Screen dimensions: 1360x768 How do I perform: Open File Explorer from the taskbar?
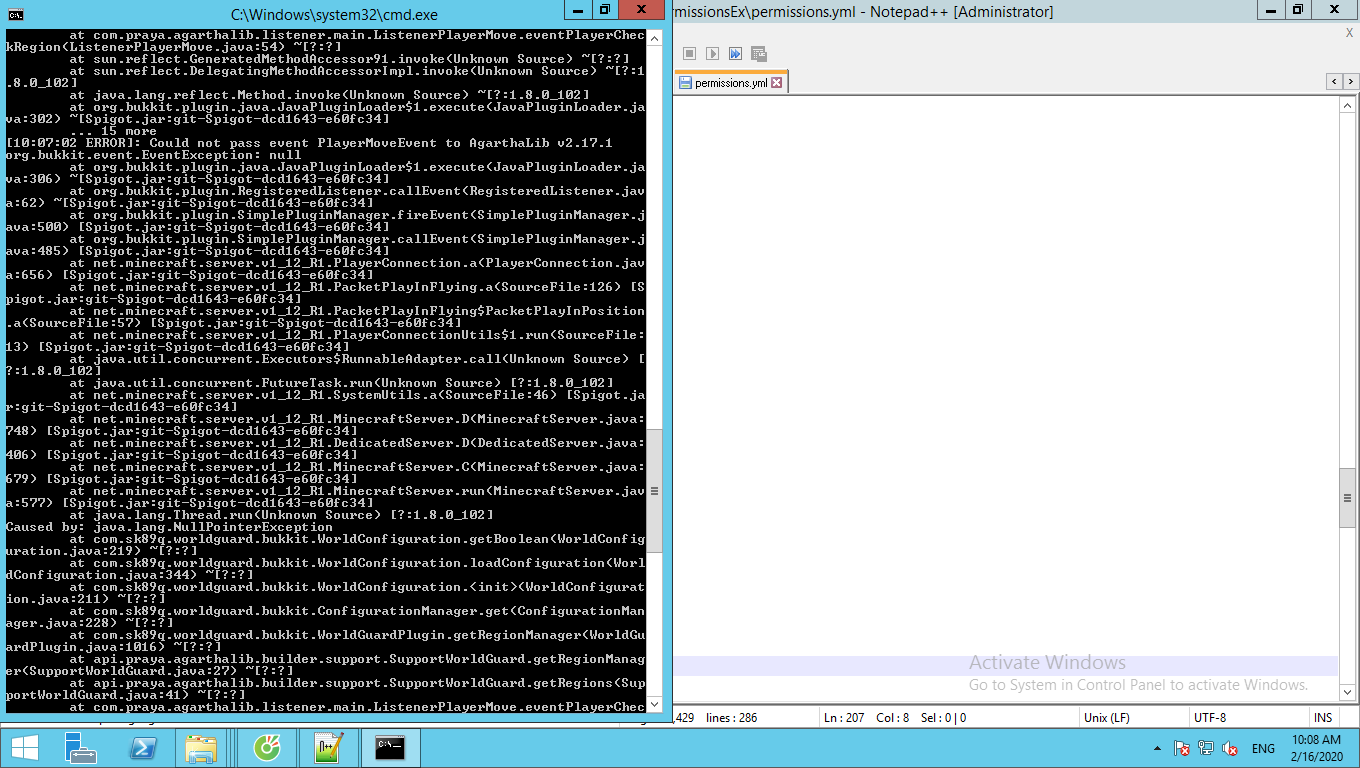tap(203, 747)
